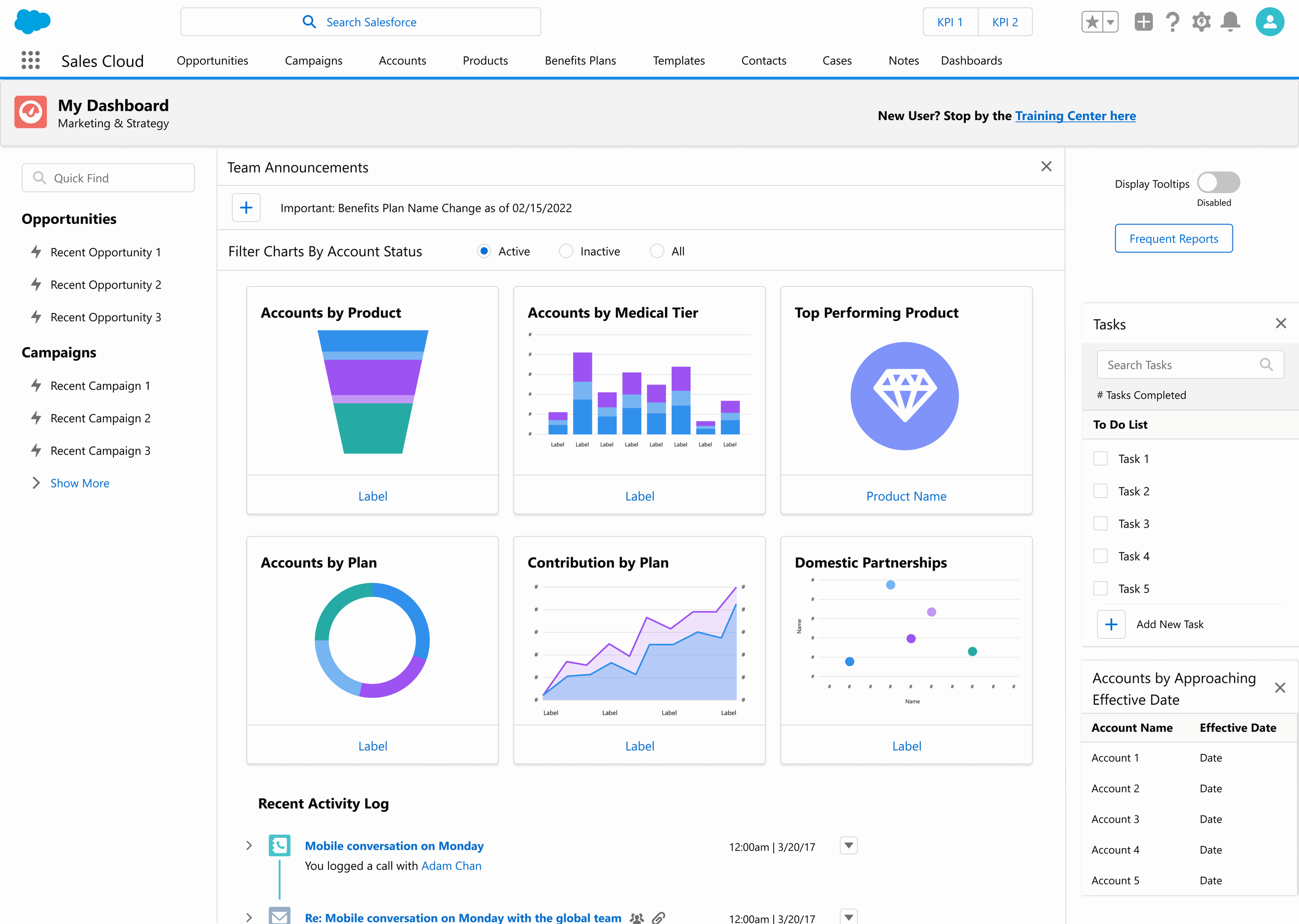Close the Team Announcements panel
The image size is (1299, 924).
[1046, 167]
